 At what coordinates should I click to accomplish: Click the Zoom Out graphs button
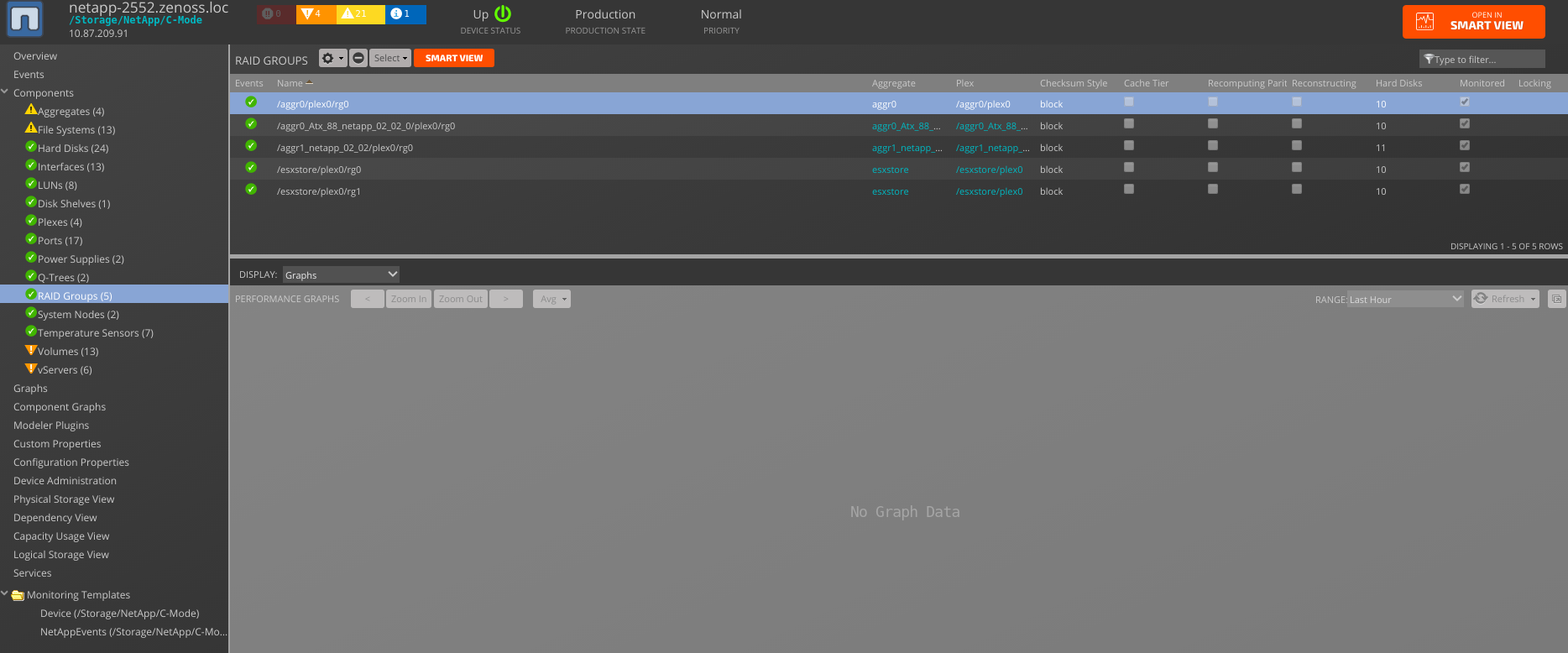coord(461,299)
